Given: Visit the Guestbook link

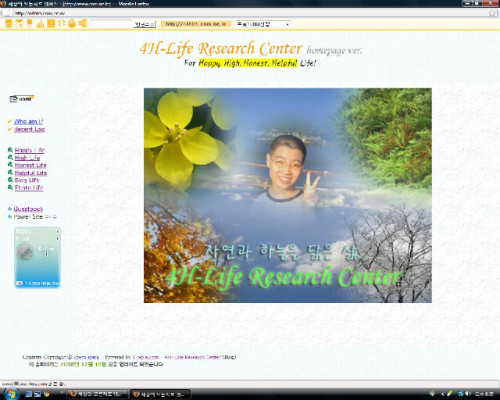Looking at the screenshot, I should [28, 209].
